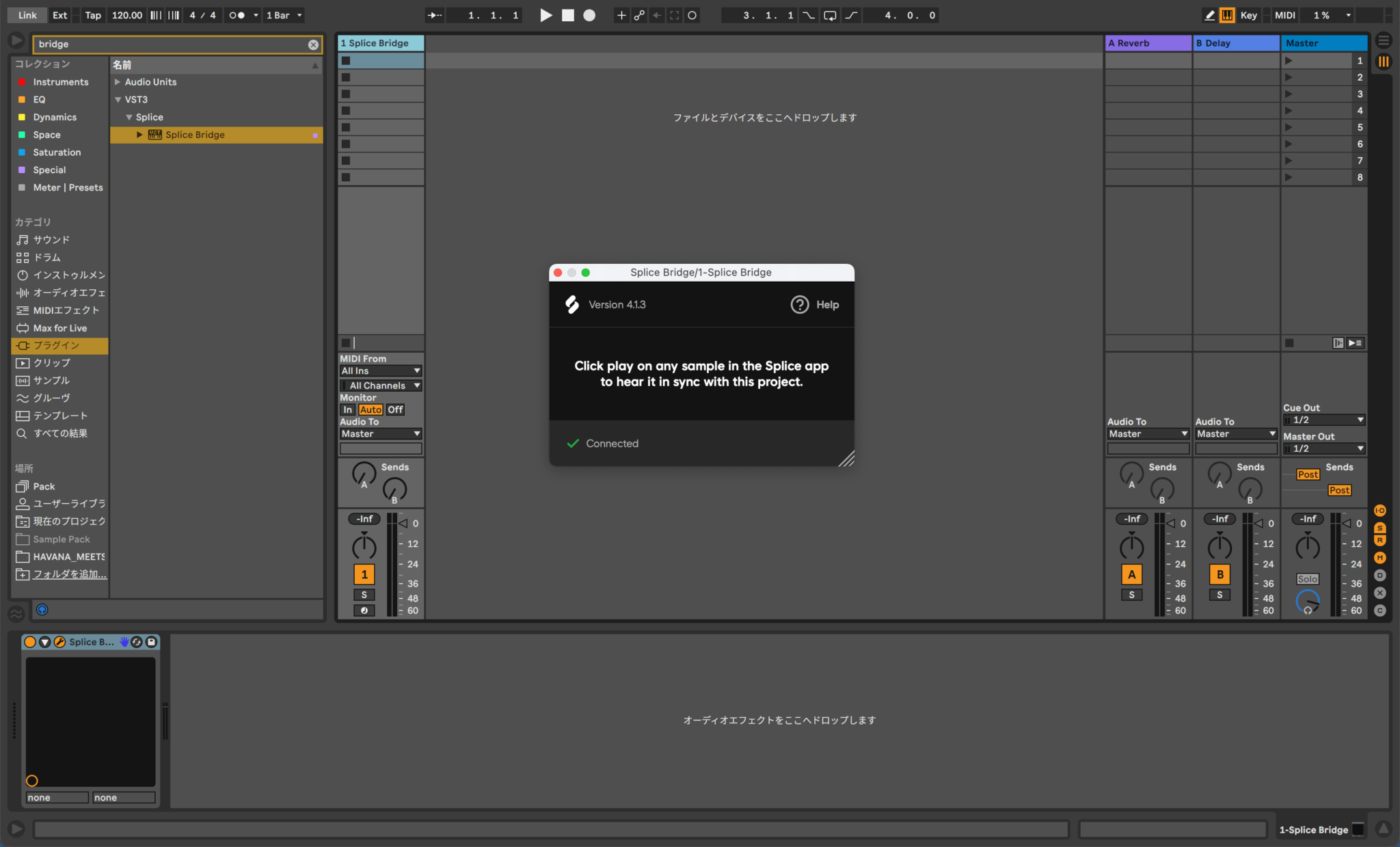Screen dimensions: 1400x847
Task: Select the Max for Live category
Action: (x=59, y=328)
